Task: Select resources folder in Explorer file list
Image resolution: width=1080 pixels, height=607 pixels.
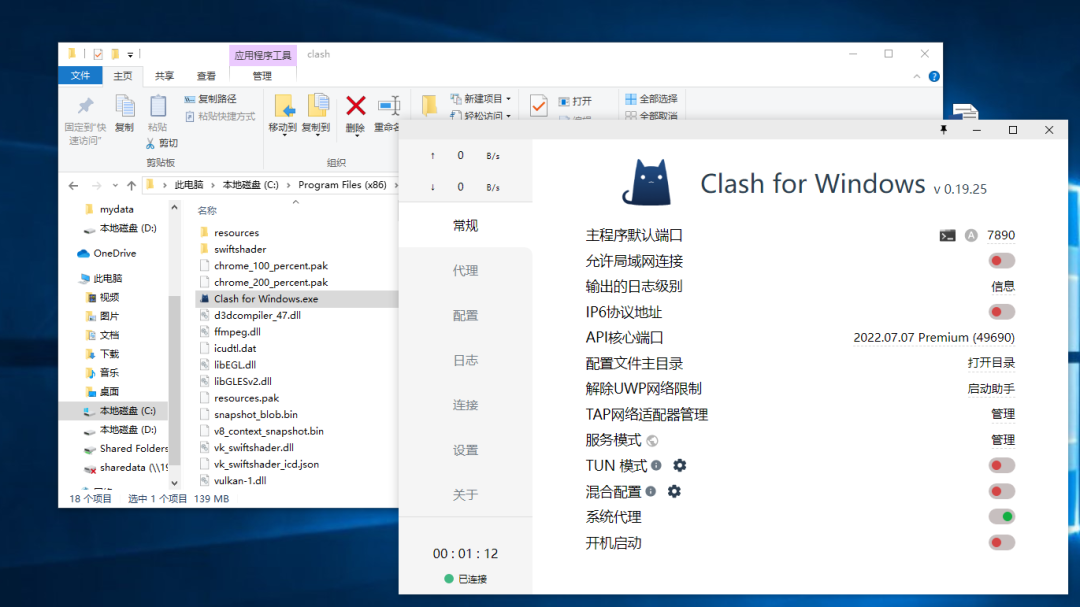Action: coord(236,233)
